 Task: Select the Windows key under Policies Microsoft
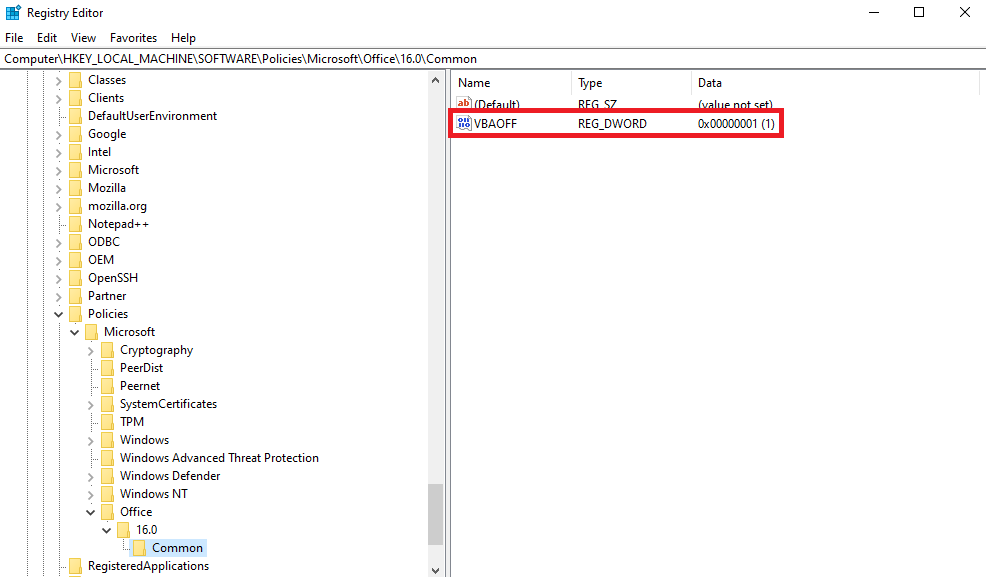click(x=145, y=440)
